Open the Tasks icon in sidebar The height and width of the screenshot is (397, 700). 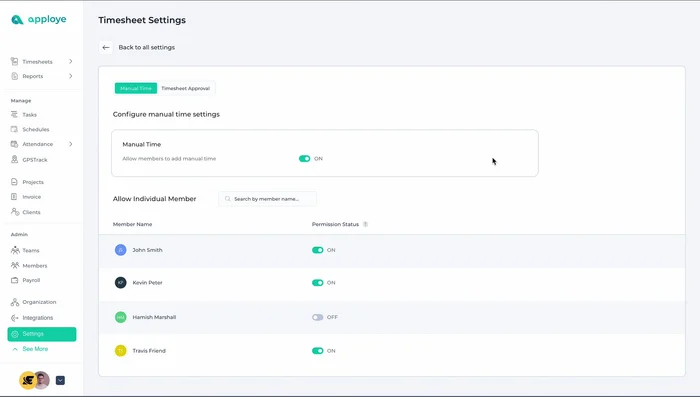14,114
